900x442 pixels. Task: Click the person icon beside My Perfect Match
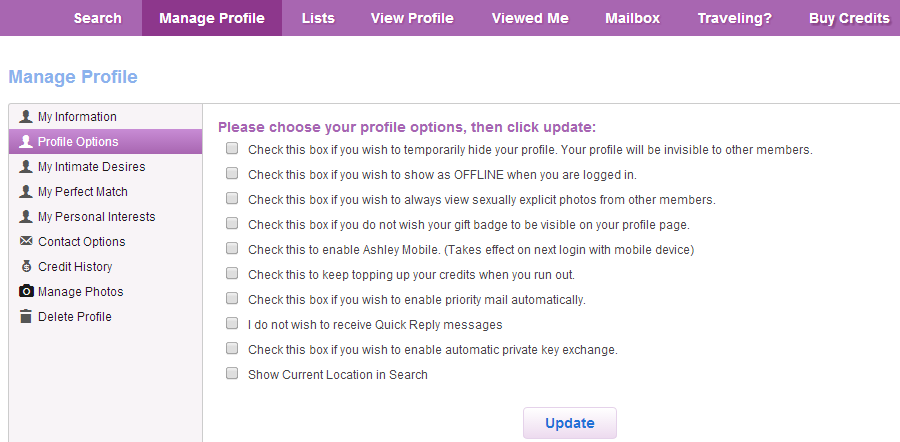pyautogui.click(x=26, y=192)
